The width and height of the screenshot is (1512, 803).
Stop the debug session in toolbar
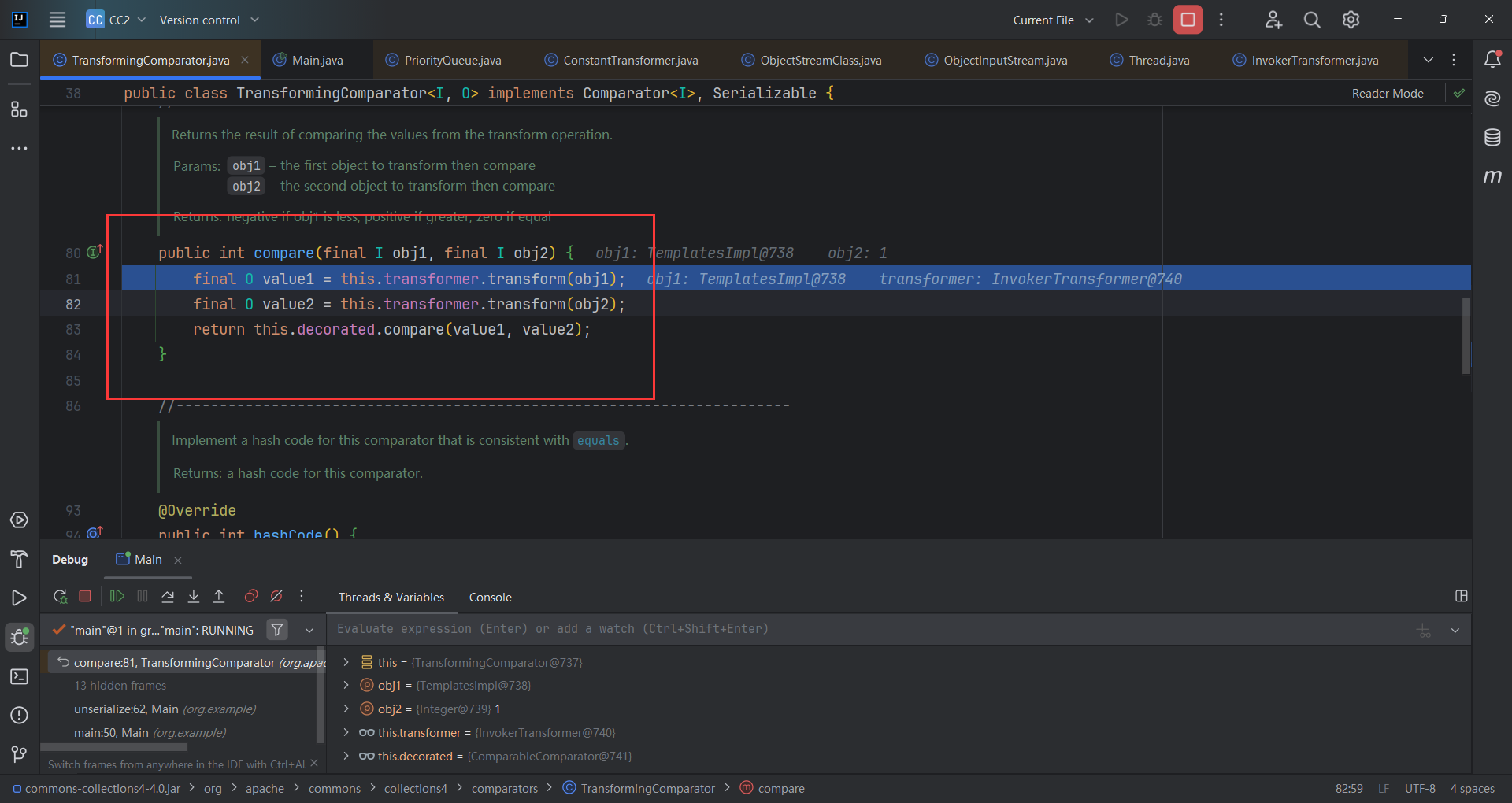(85, 597)
